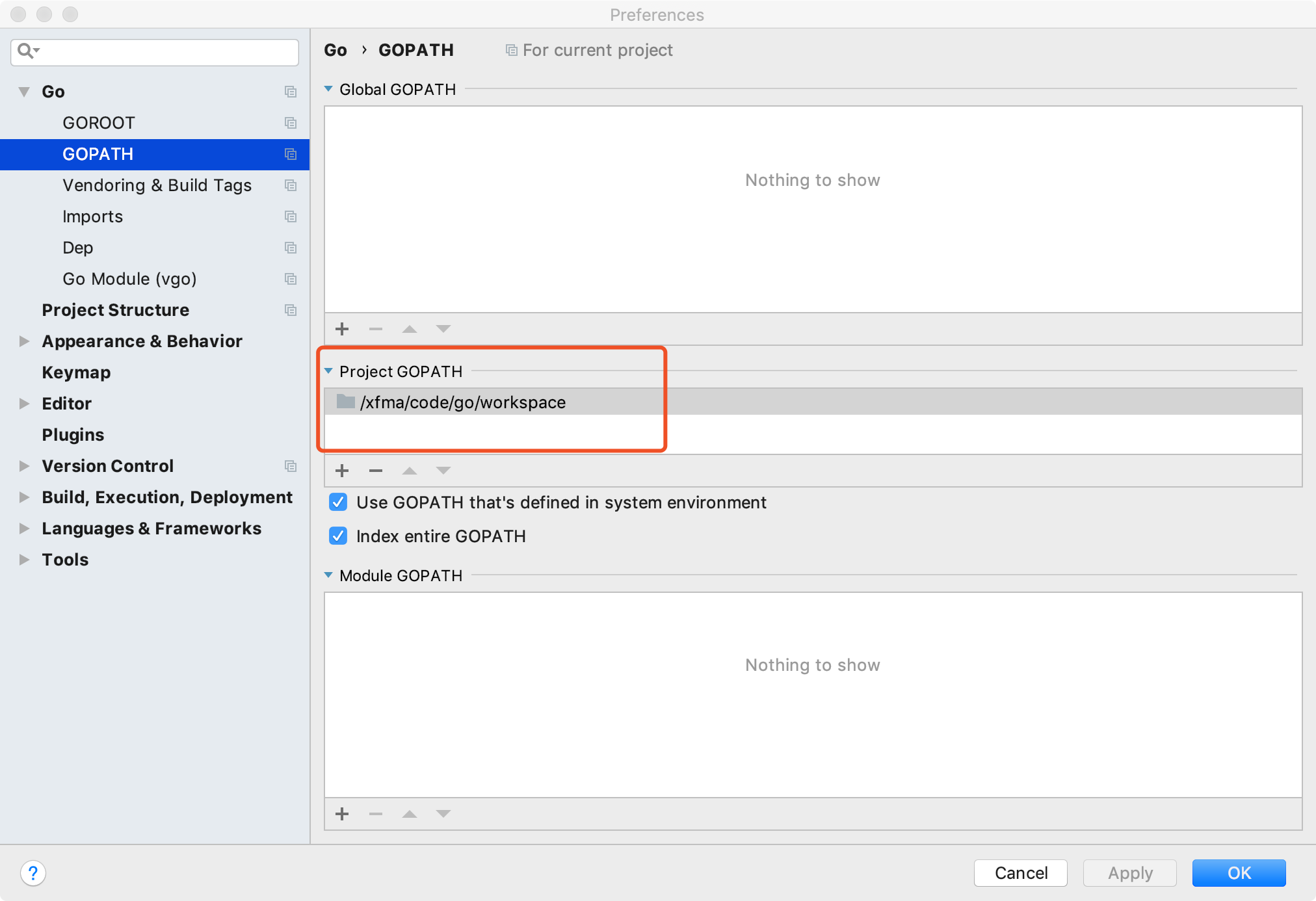Click plus button under Project GOPATH
Screen dimensions: 1316x901
(342, 471)
